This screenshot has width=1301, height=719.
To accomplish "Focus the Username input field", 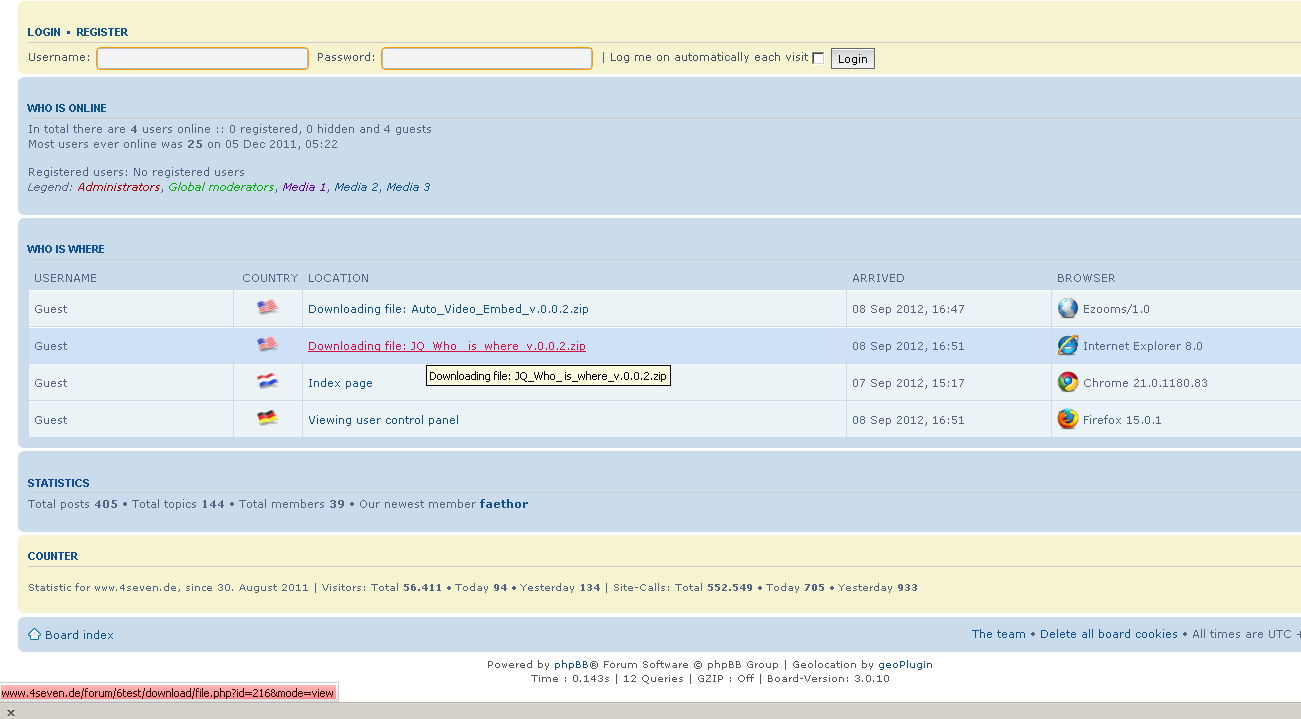I will [202, 59].
